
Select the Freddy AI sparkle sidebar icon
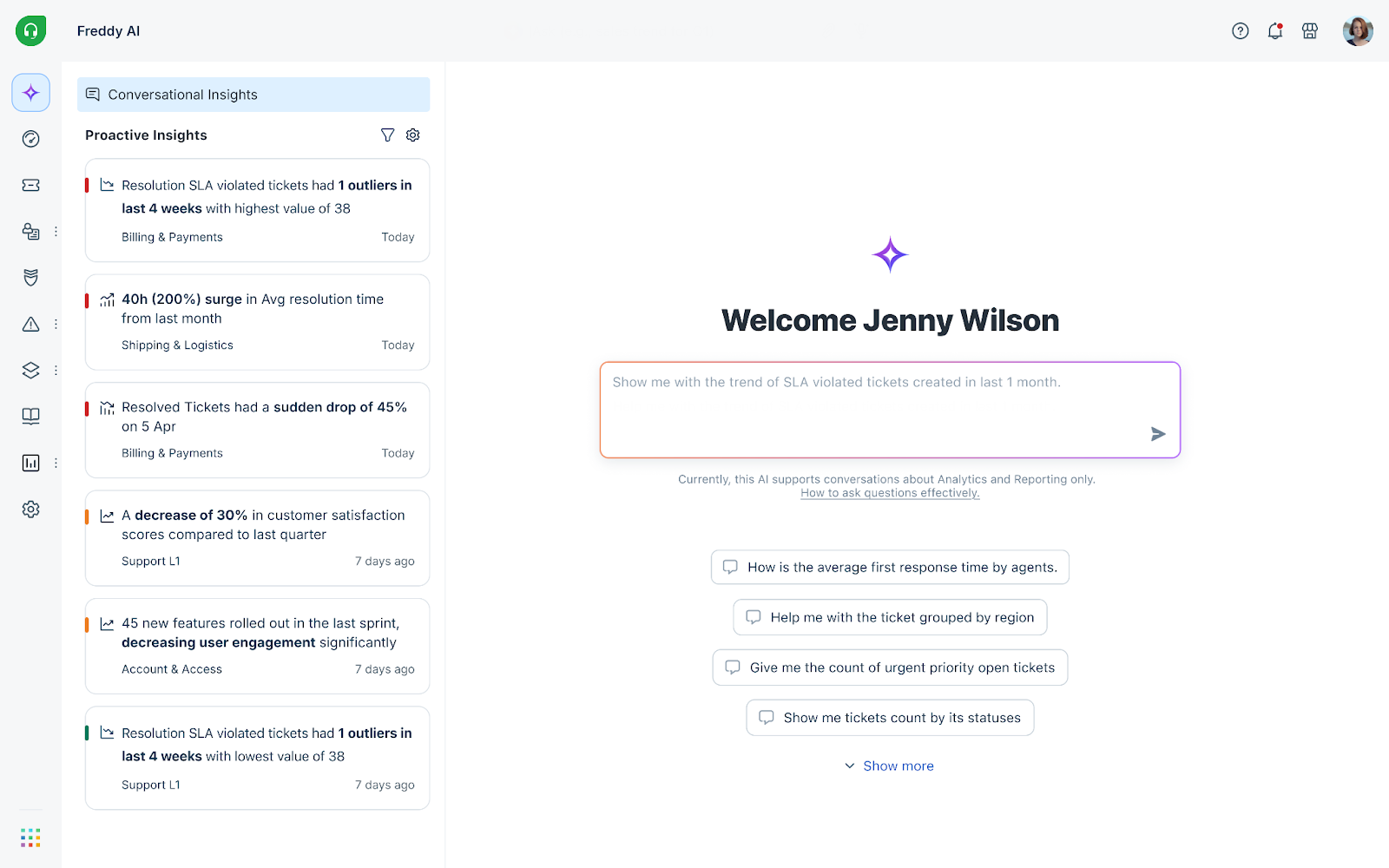click(x=30, y=93)
